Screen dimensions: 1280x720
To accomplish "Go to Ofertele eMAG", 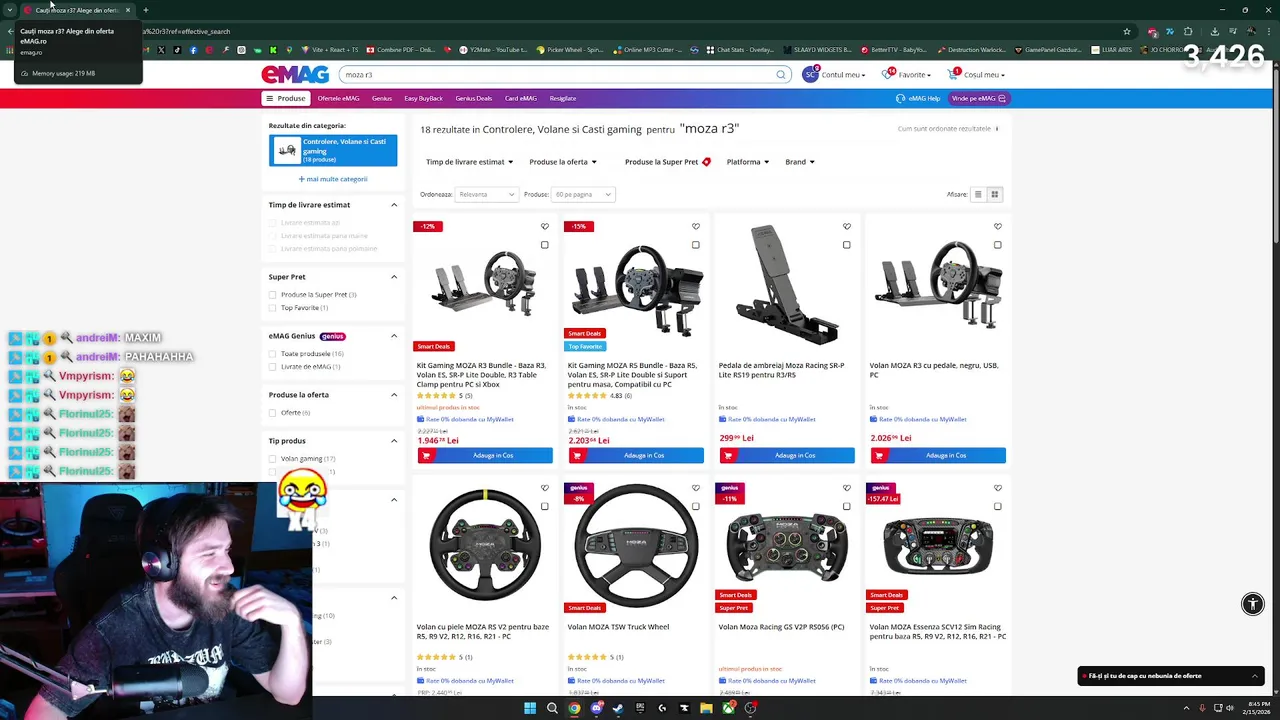I will [x=338, y=98].
